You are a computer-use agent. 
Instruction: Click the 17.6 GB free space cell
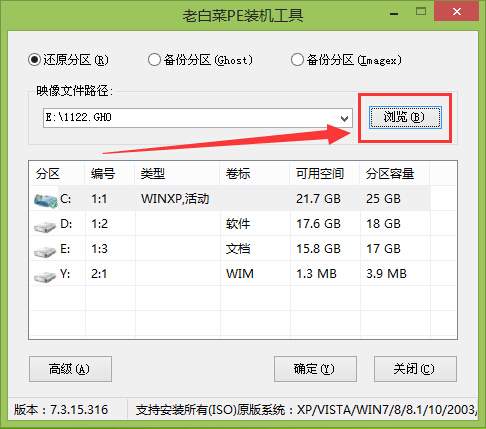pos(318,224)
